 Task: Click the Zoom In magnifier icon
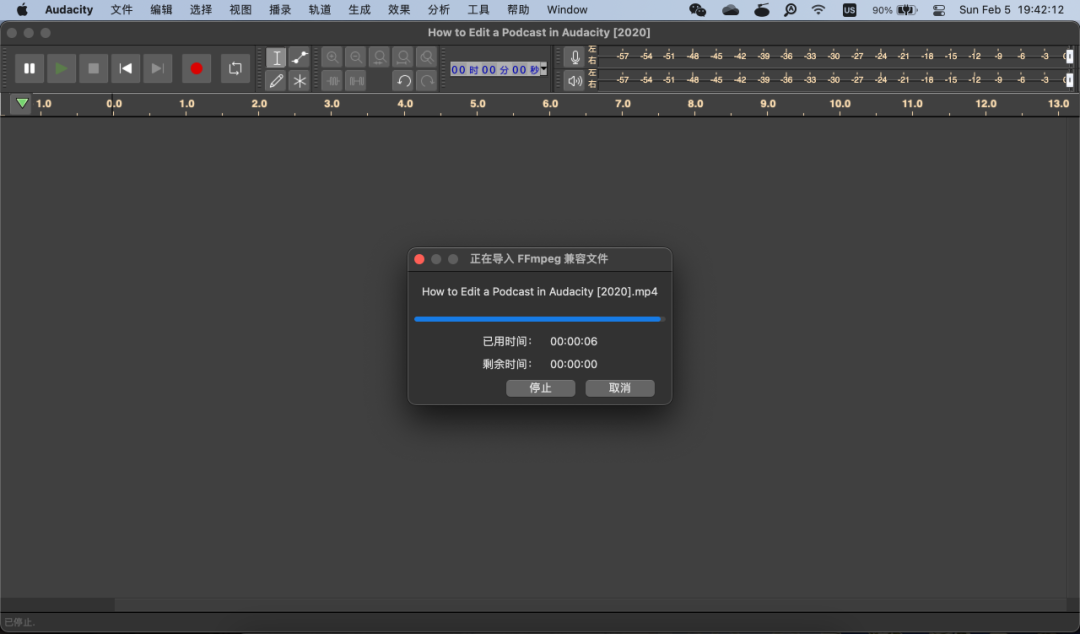tap(332, 58)
